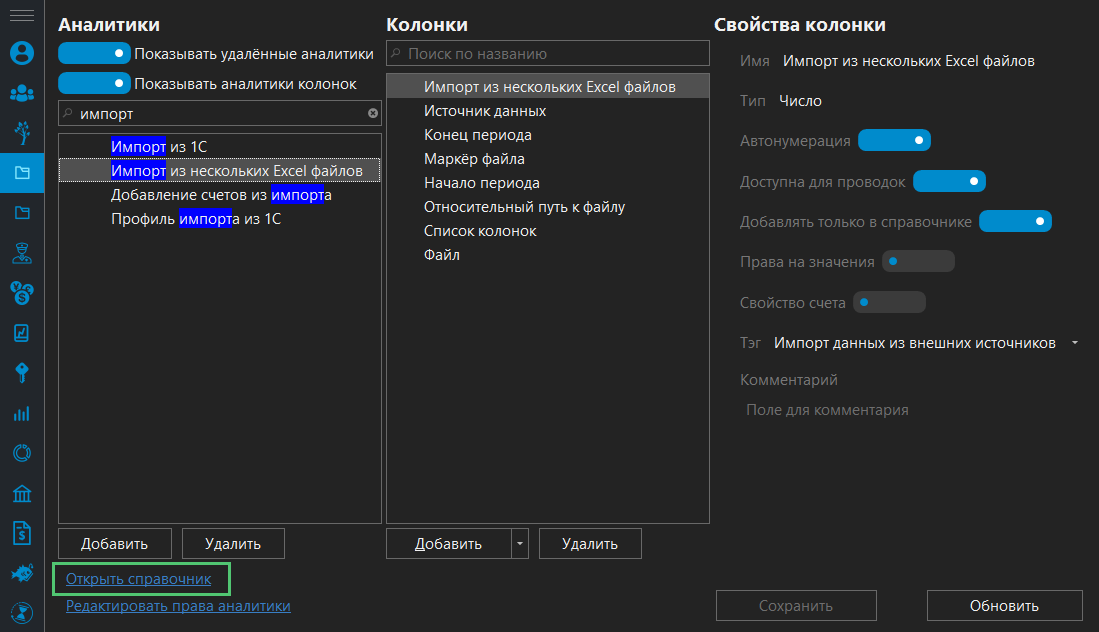Open the arrow next to columns 'Добавить'

click(x=519, y=544)
